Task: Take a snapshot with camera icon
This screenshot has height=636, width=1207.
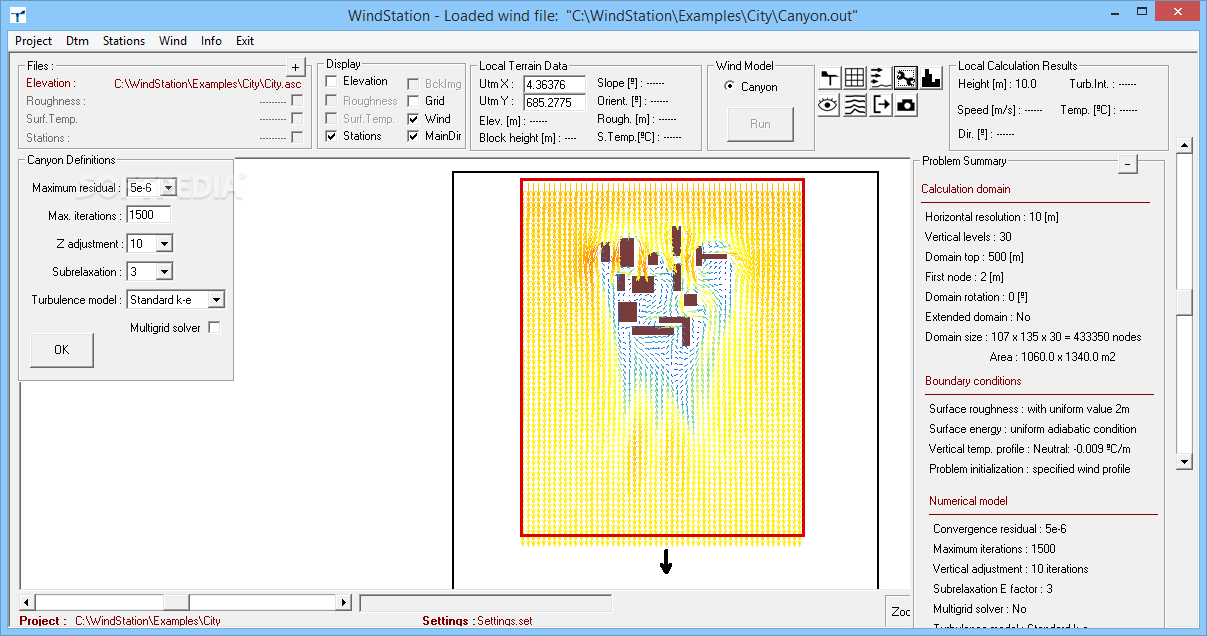Action: 906,105
